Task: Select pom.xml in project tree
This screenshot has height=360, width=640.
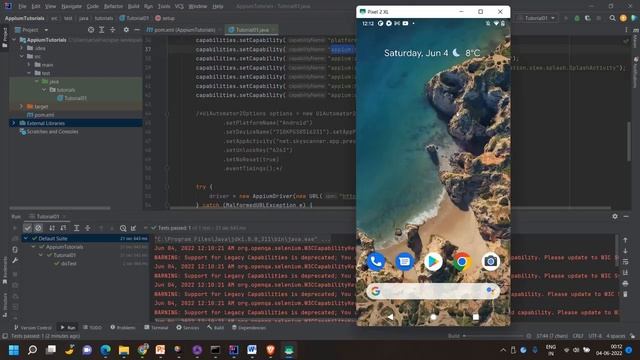Action: 41,115
